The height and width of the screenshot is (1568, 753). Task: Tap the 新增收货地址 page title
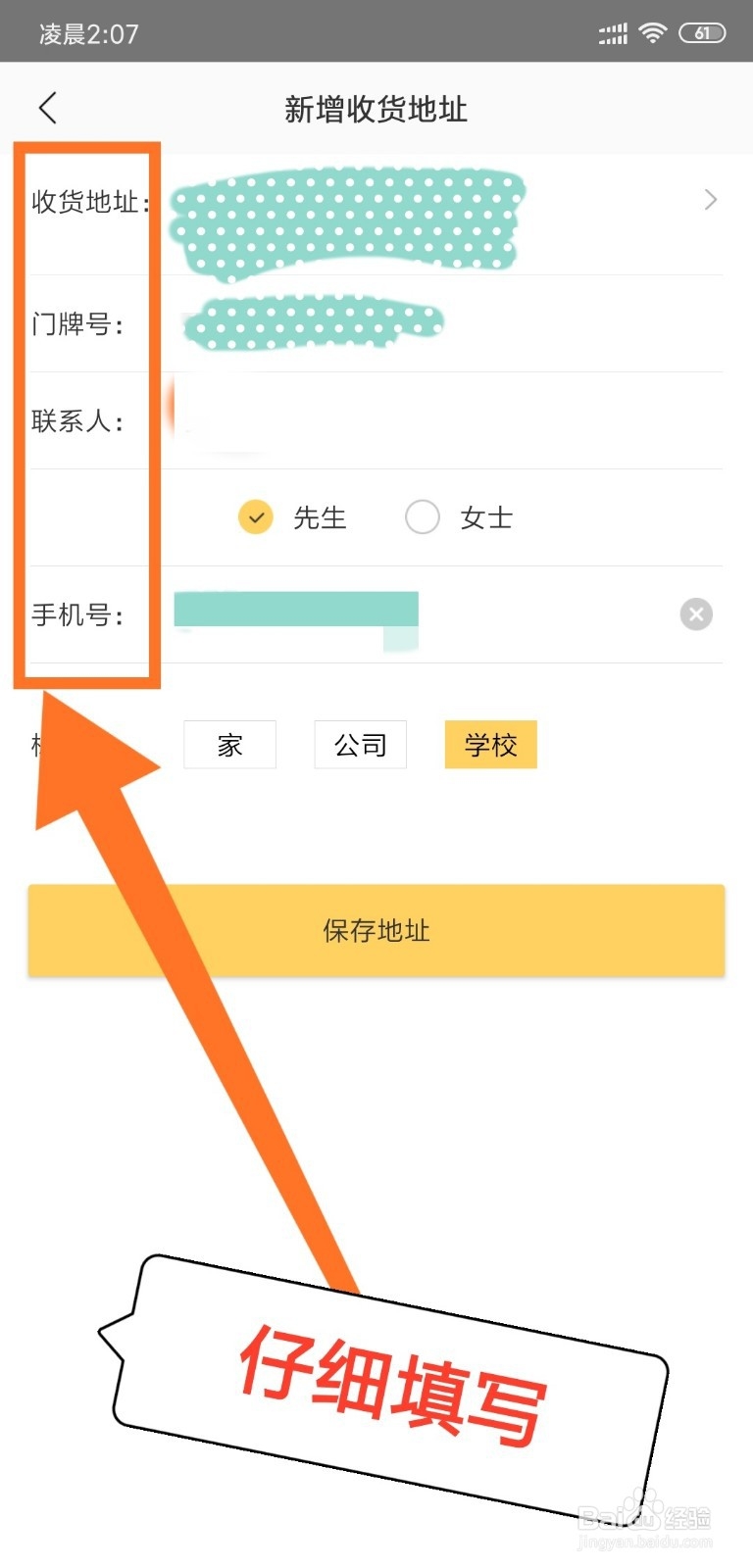(376, 109)
